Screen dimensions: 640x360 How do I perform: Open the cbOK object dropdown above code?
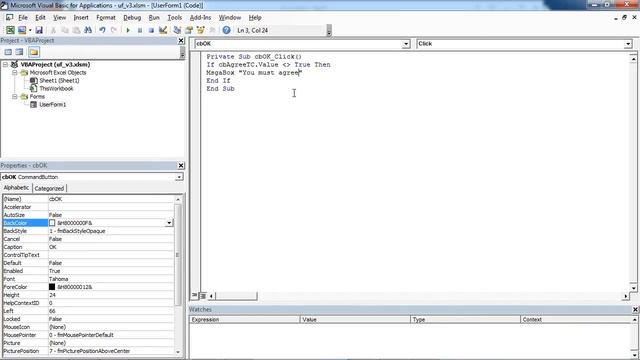pyautogui.click(x=406, y=44)
